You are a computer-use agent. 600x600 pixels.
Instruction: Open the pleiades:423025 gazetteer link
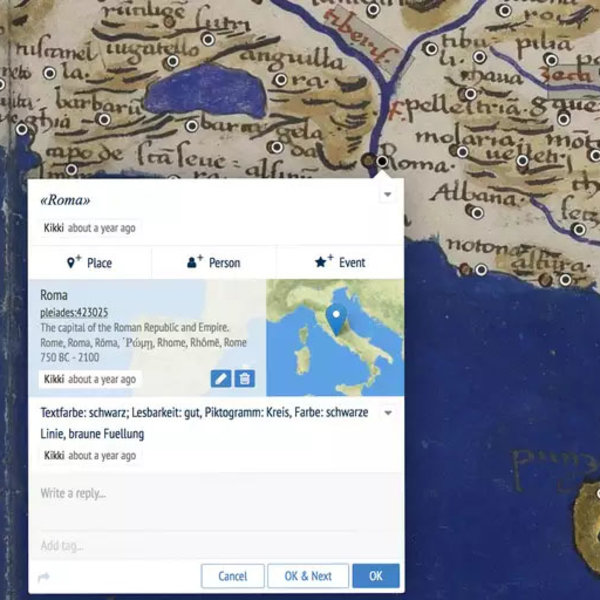tap(74, 313)
